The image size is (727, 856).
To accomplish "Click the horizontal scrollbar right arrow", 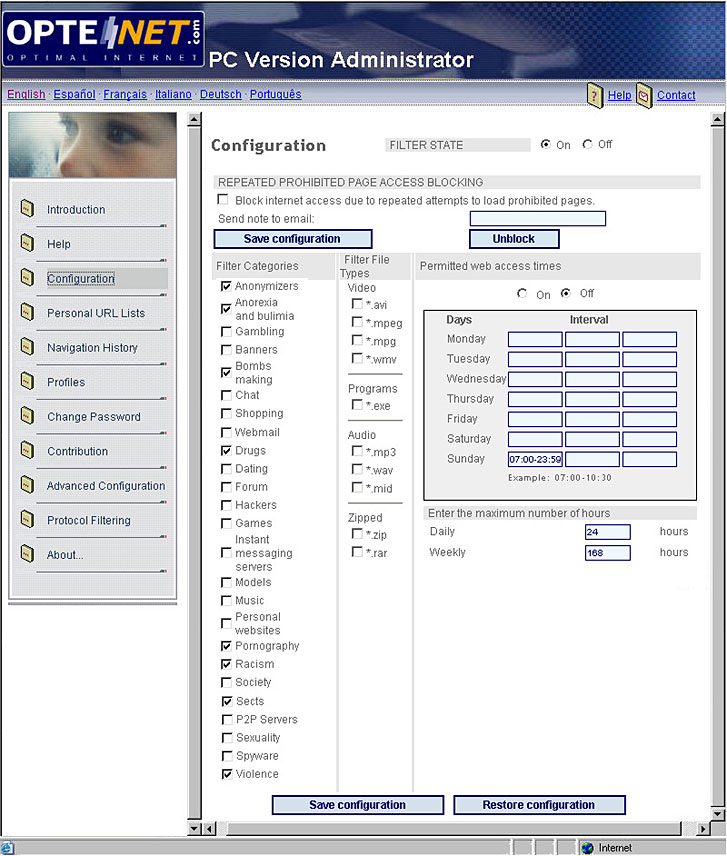I will [703, 829].
